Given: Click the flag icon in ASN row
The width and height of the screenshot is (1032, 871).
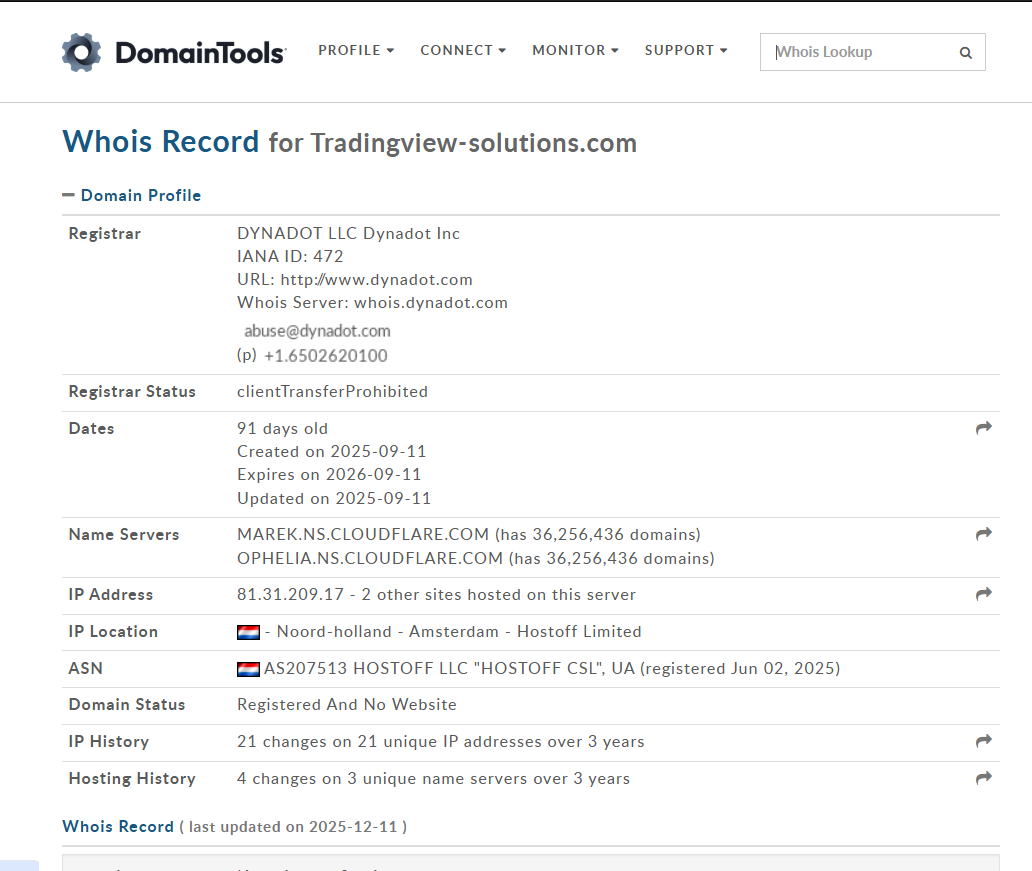Looking at the screenshot, I should 248,669.
